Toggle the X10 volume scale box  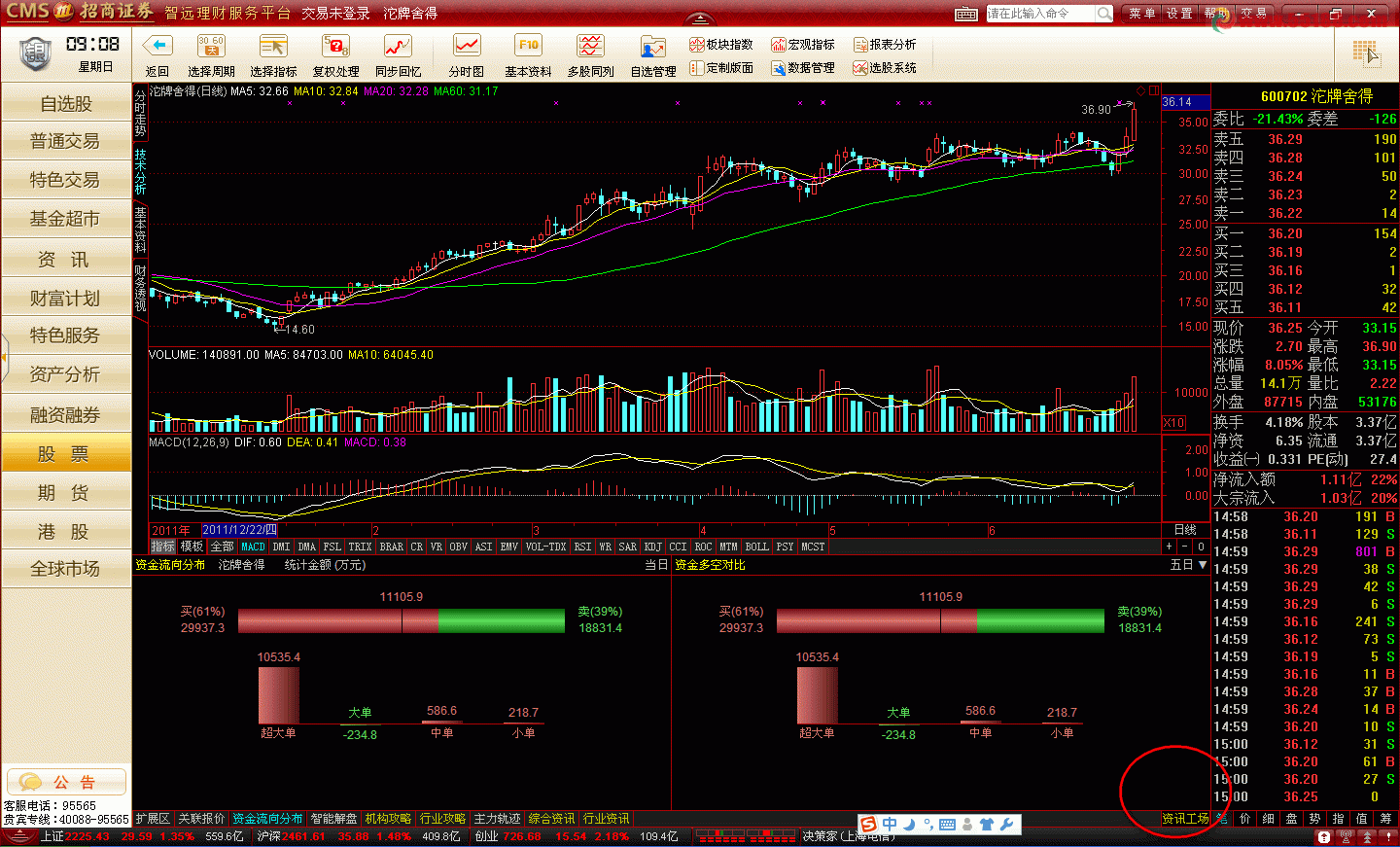(x=1174, y=423)
